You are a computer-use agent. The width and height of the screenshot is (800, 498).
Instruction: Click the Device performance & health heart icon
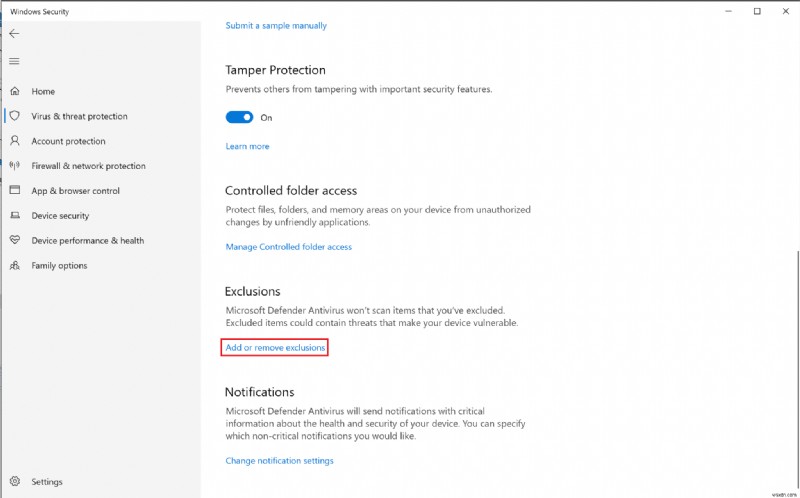[14, 241]
